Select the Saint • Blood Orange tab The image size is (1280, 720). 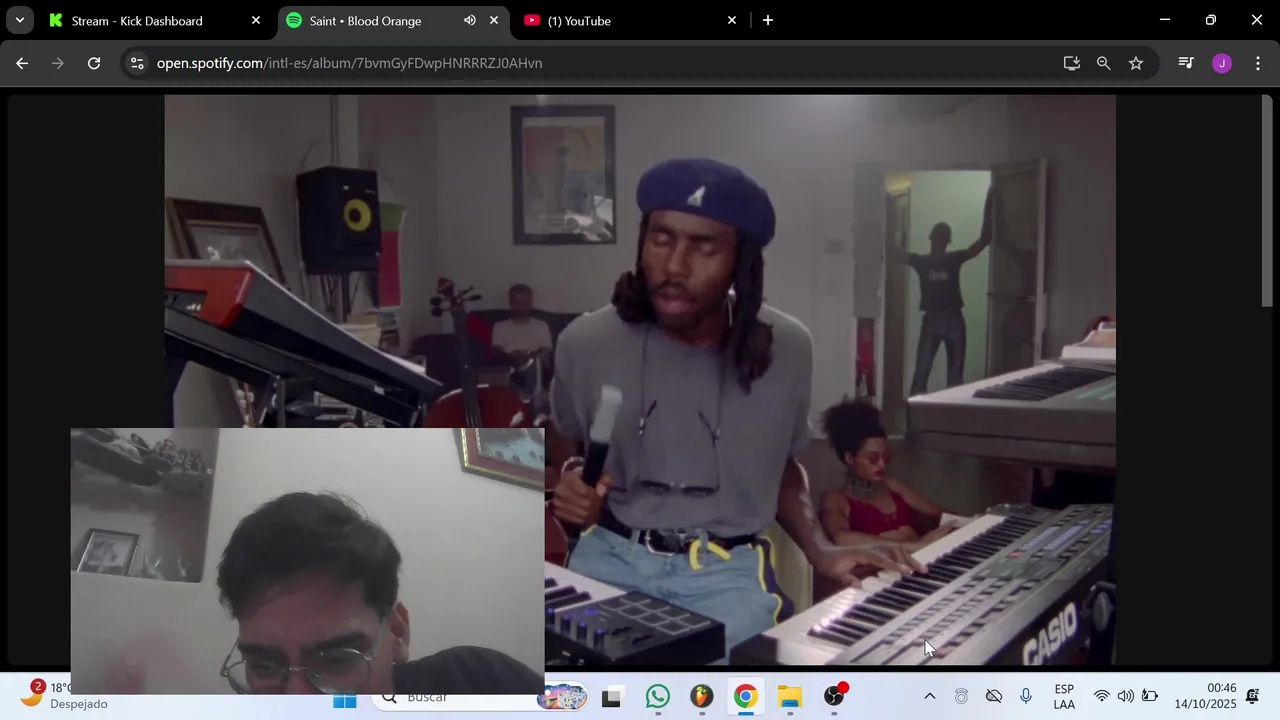coord(365,20)
